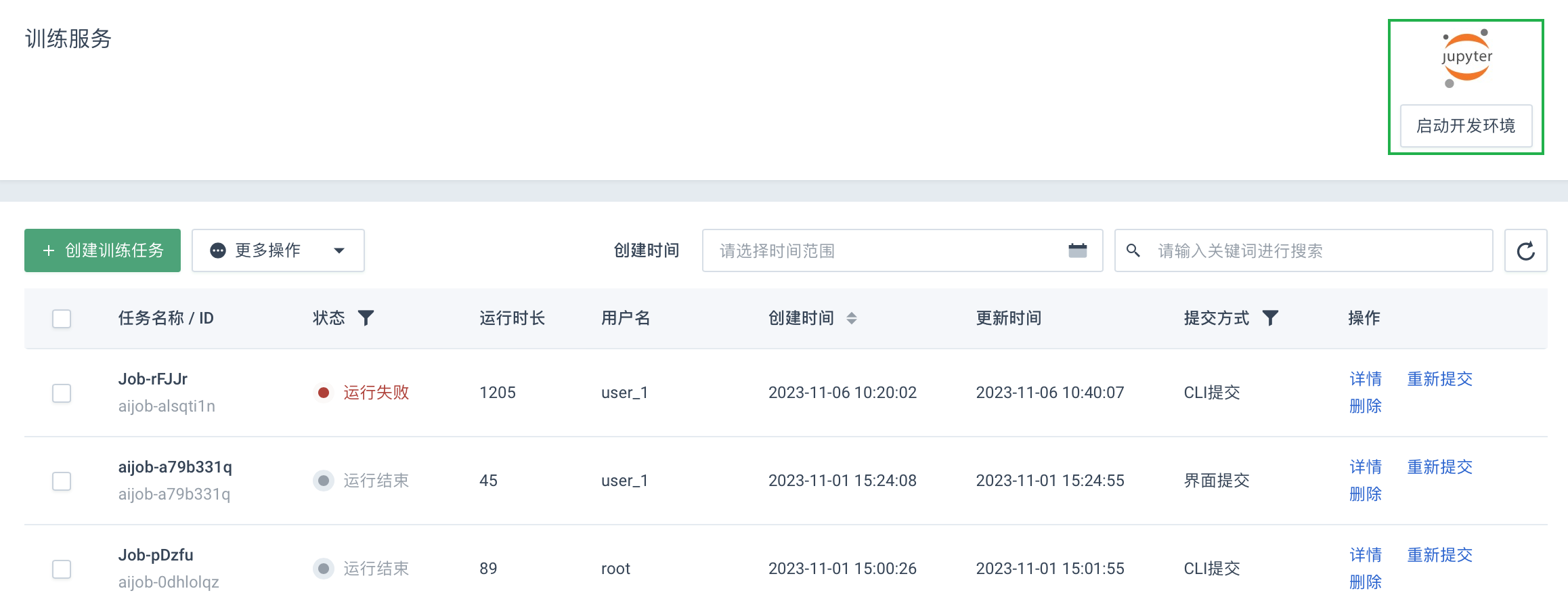
Task: Click the Jupyter logo icon
Action: tap(1466, 58)
